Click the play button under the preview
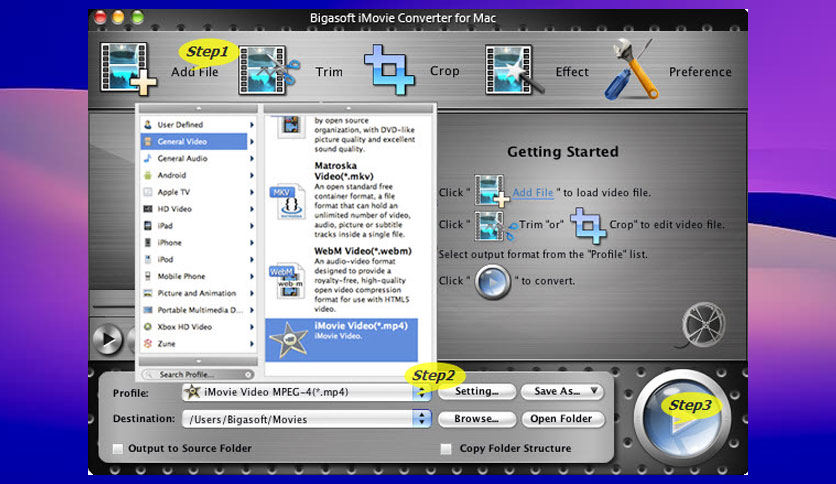836x484 pixels. point(108,339)
